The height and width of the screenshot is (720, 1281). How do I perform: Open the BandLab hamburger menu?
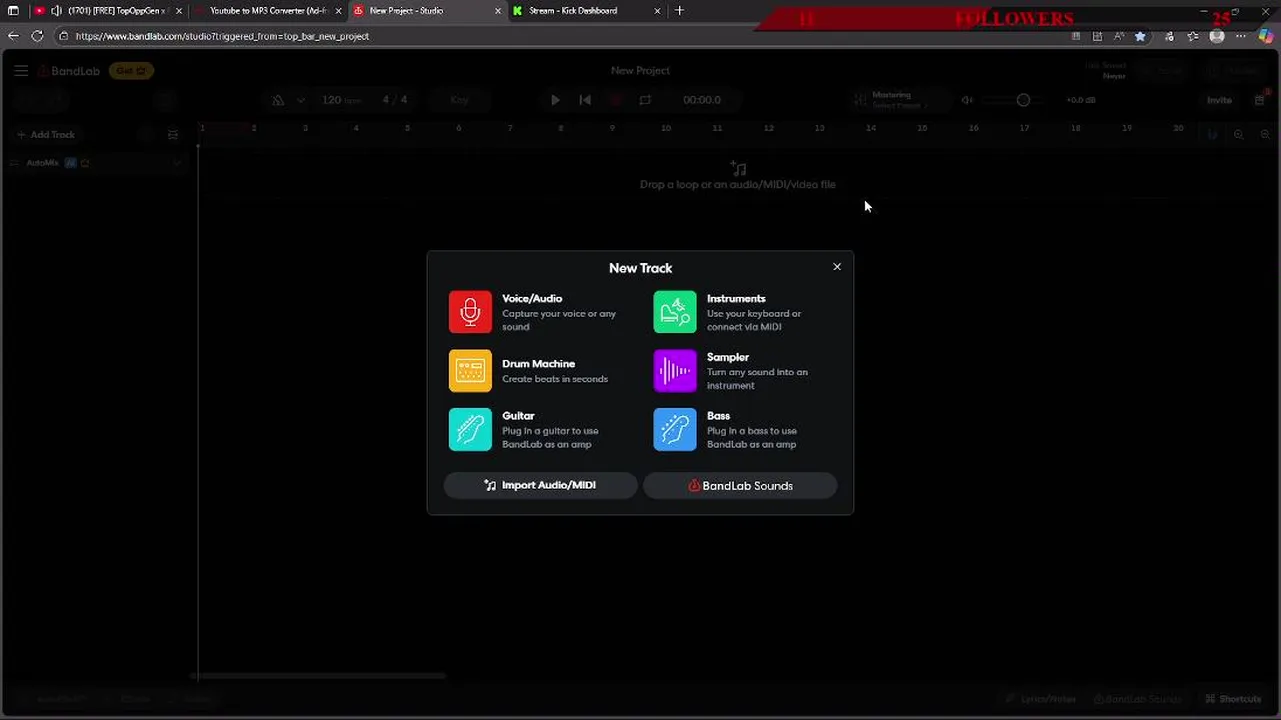(x=21, y=71)
